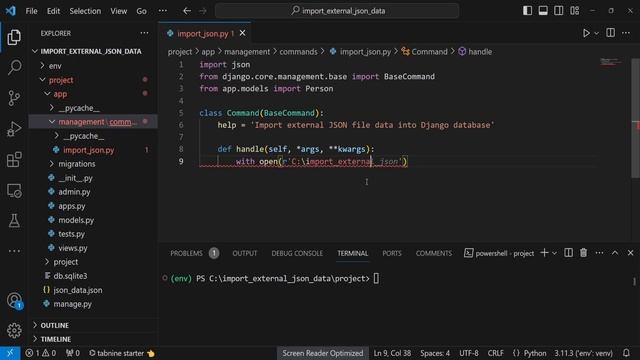
Task: Open run options dropdown arrow
Action: (x=596, y=33)
